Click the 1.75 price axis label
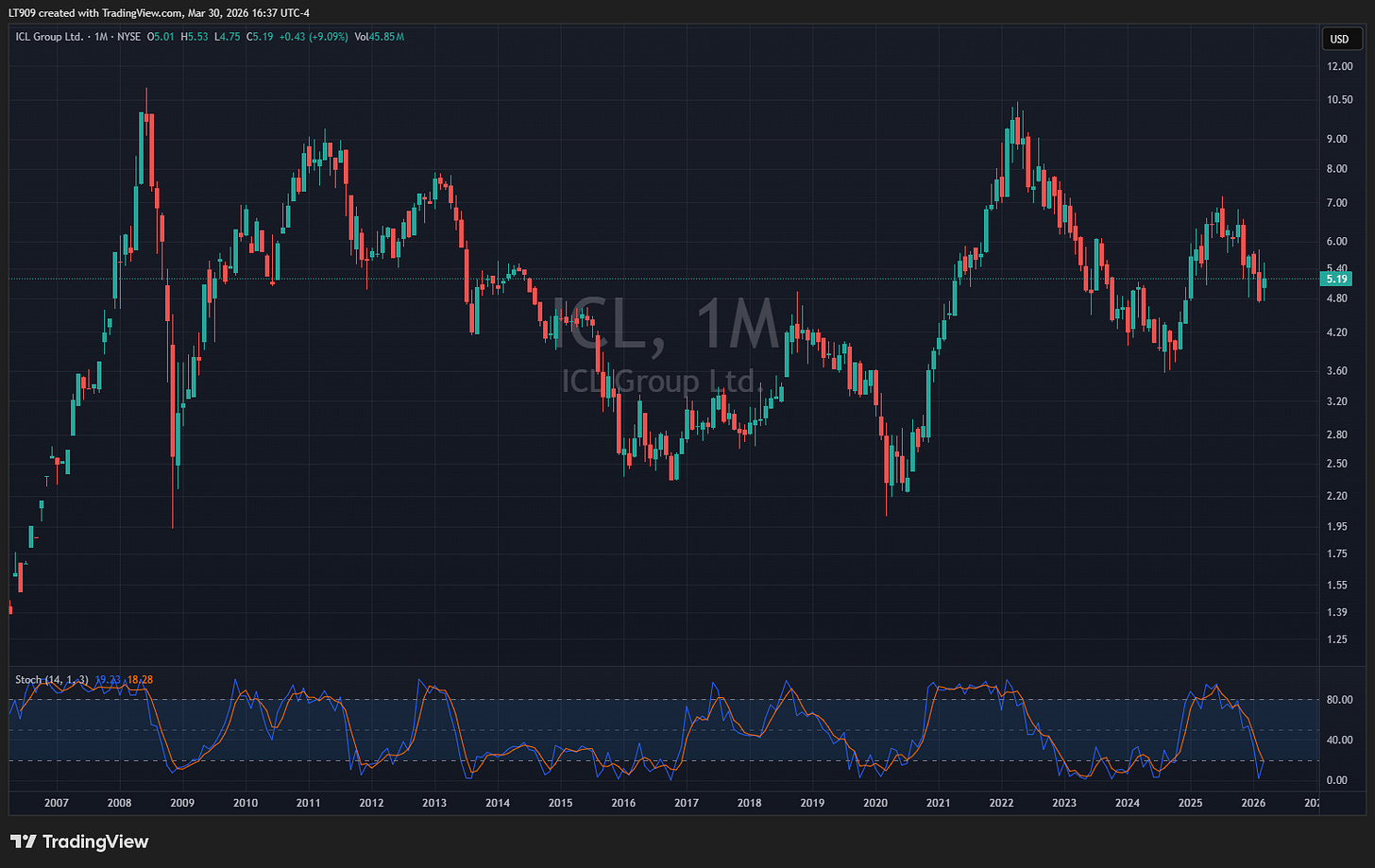 tap(1339, 554)
